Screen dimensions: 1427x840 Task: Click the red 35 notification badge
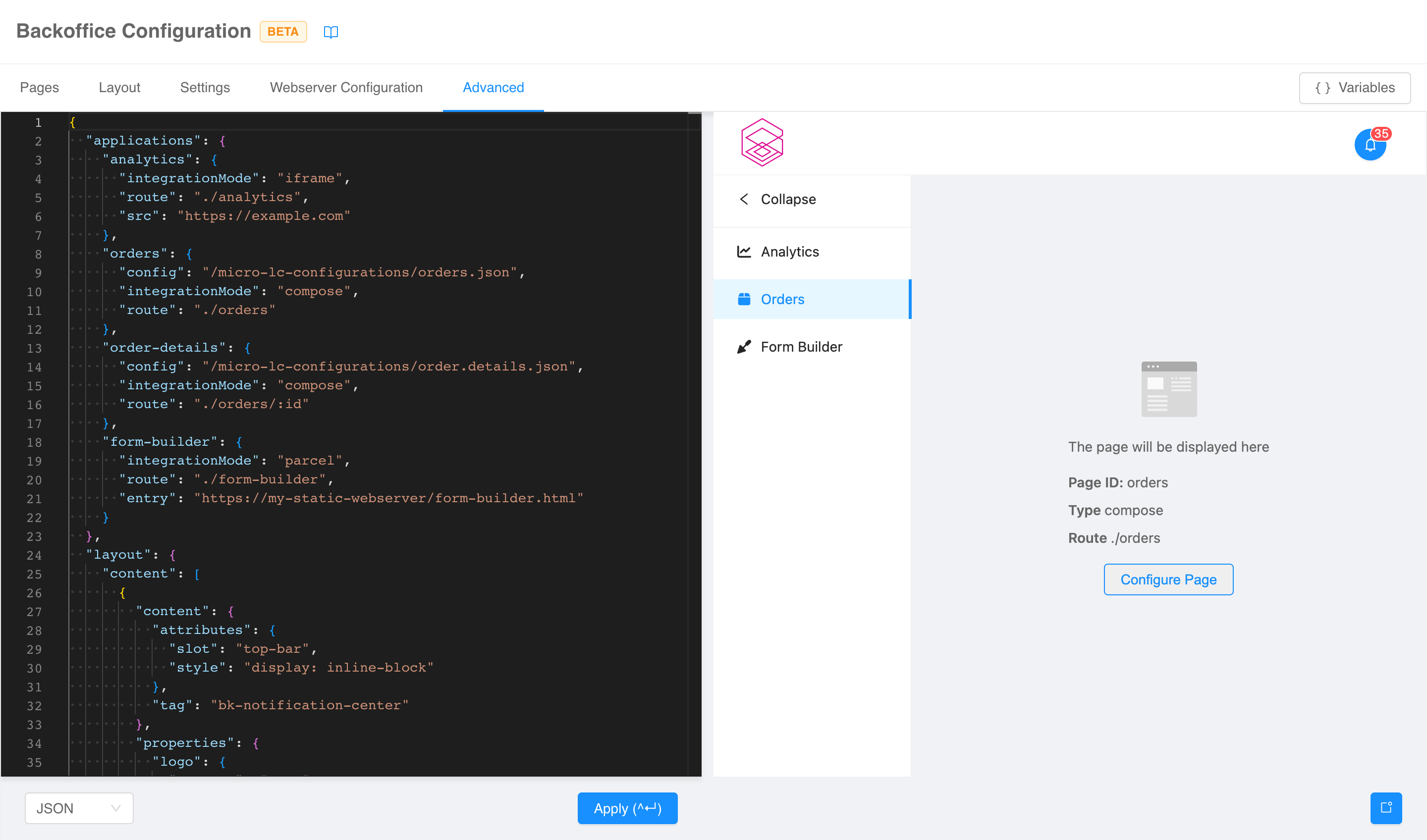[x=1381, y=134]
